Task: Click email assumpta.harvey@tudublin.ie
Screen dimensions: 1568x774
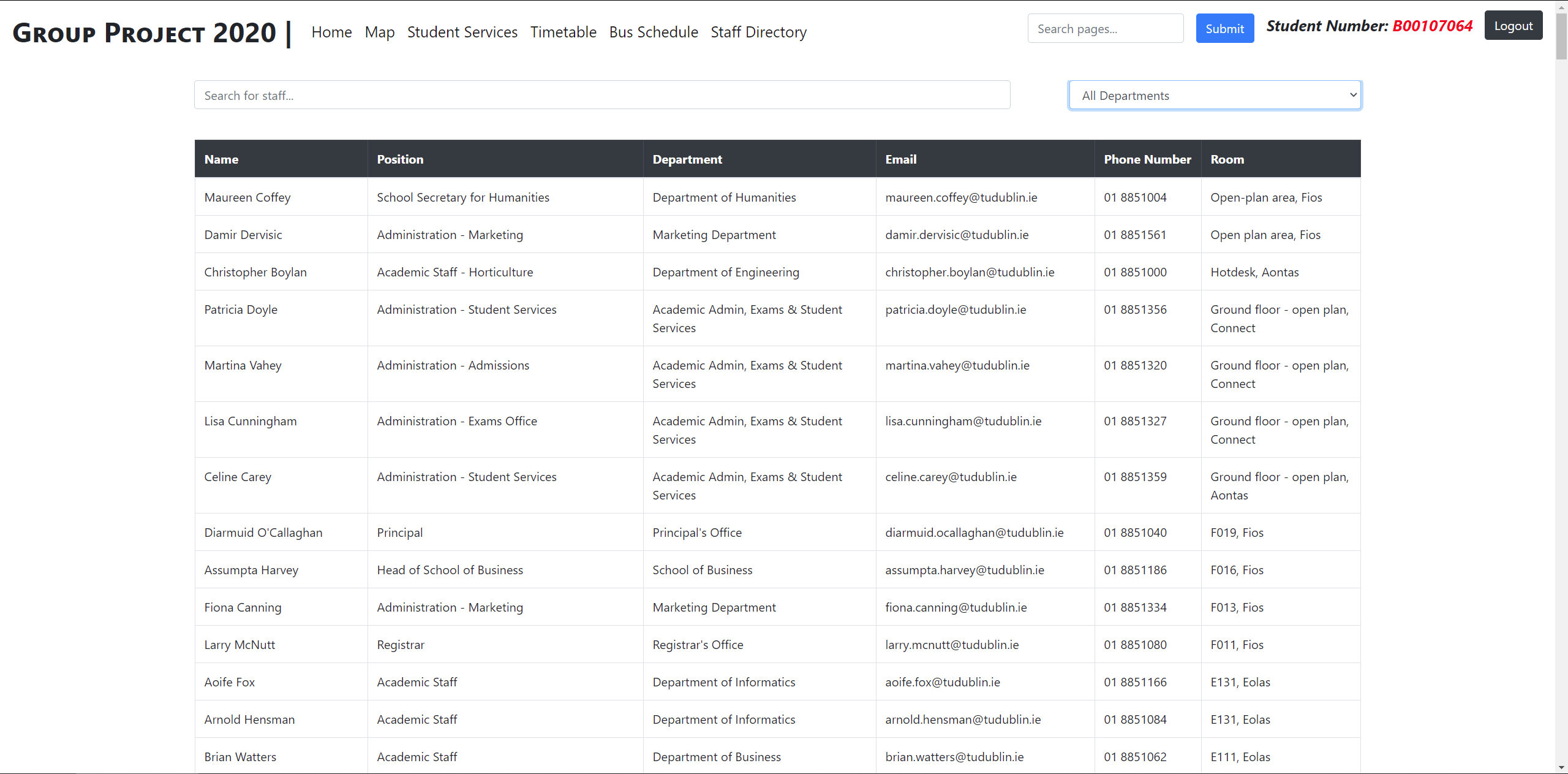Action: point(965,570)
